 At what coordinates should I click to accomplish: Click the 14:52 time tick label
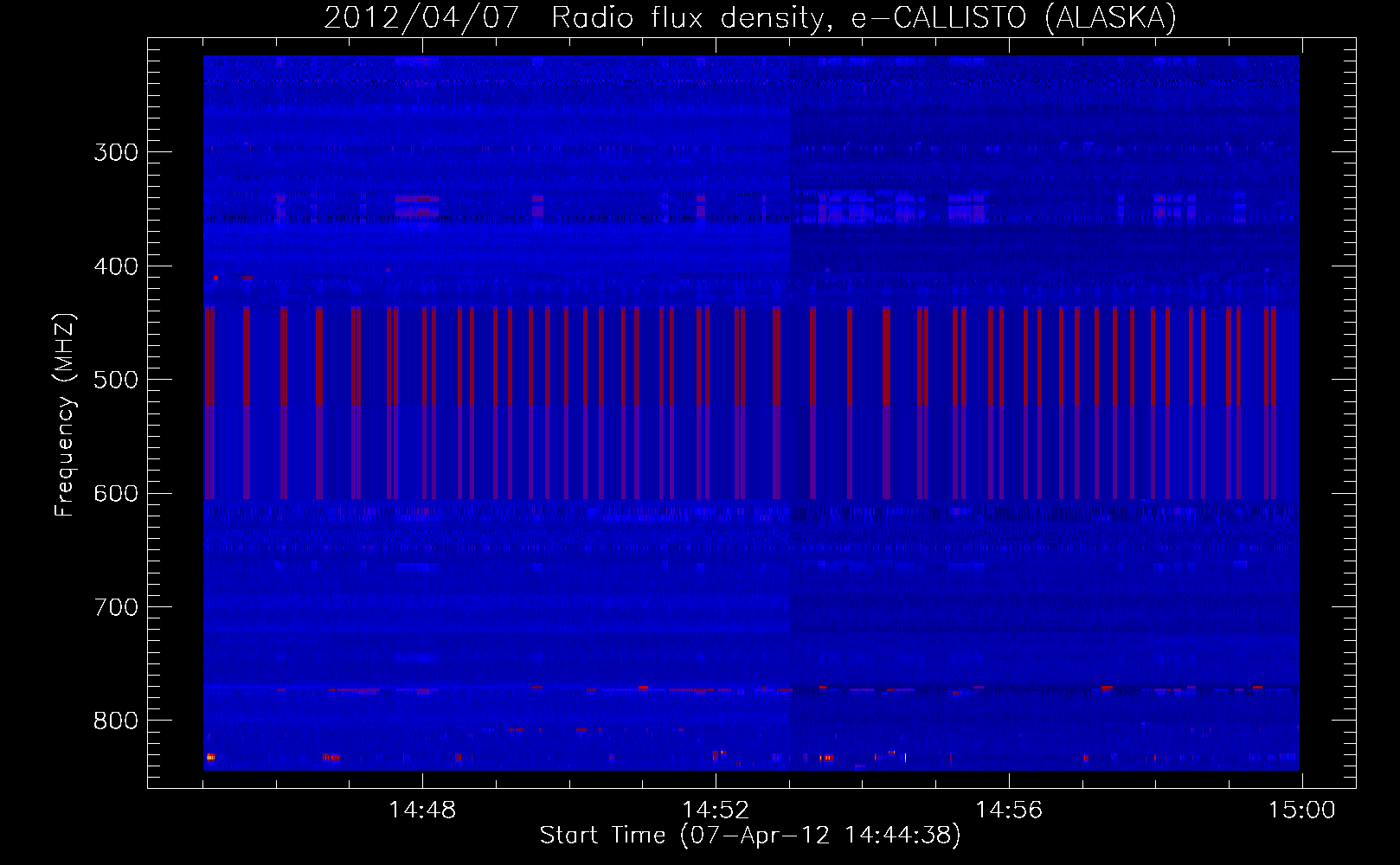click(716, 811)
